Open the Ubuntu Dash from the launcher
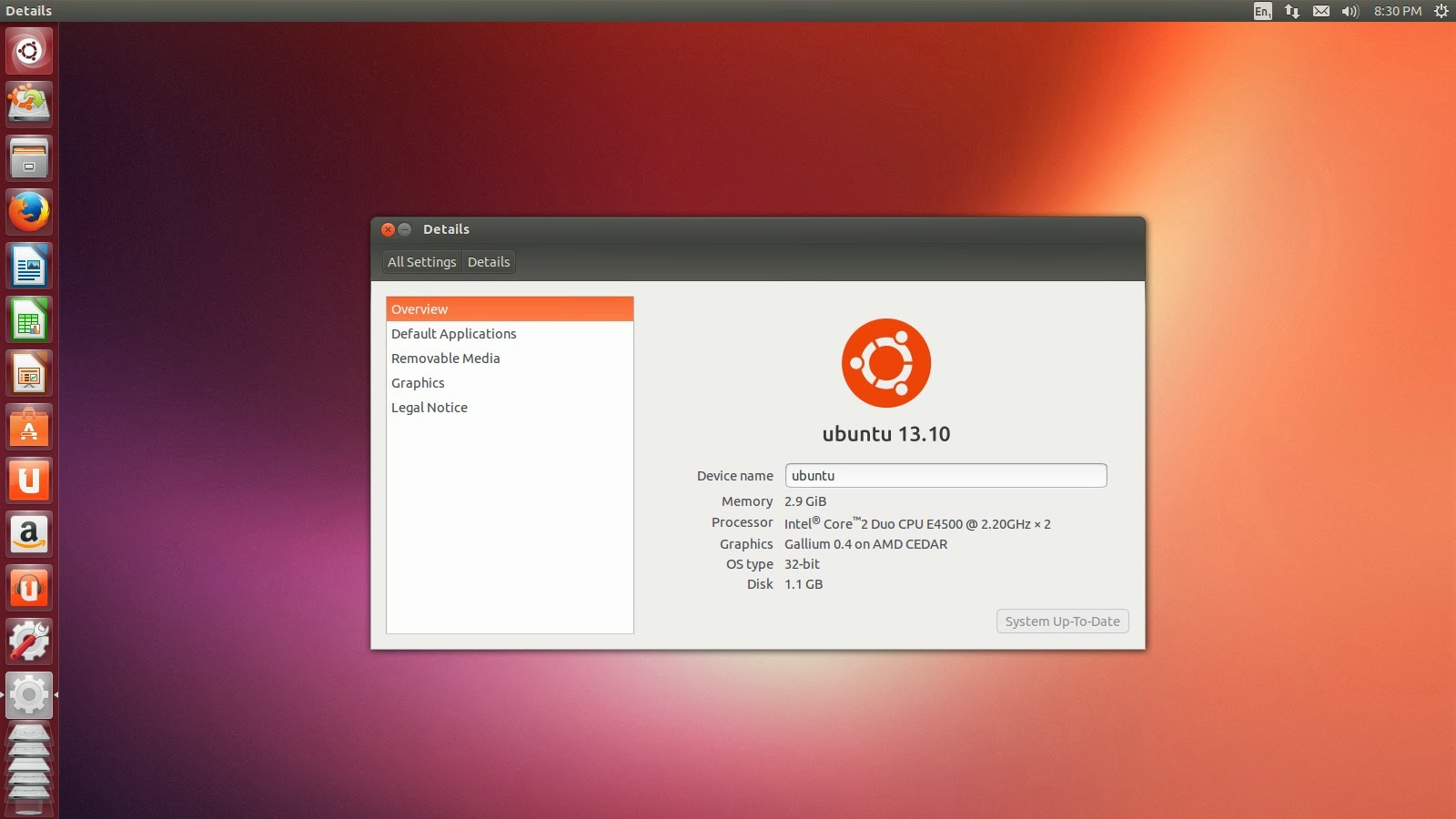 pos(29,51)
